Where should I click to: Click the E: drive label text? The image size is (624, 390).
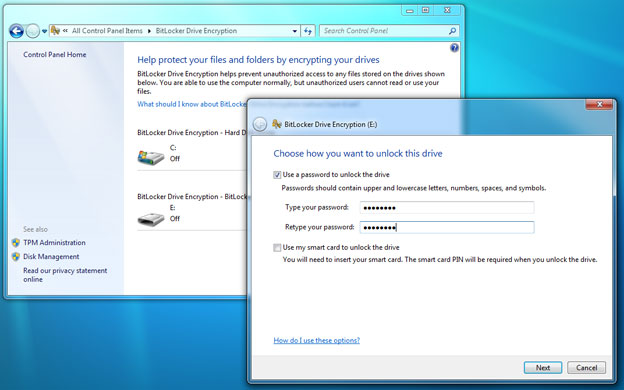(x=173, y=208)
